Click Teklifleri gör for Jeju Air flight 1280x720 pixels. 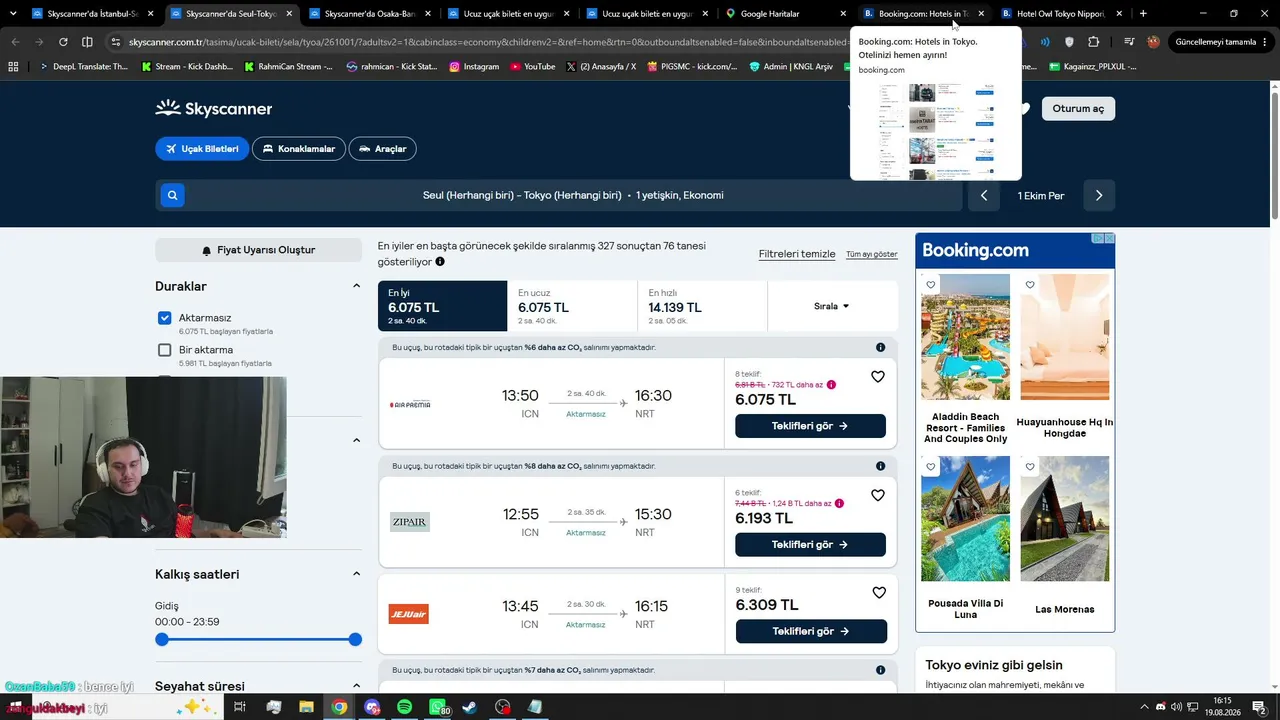coord(811,631)
